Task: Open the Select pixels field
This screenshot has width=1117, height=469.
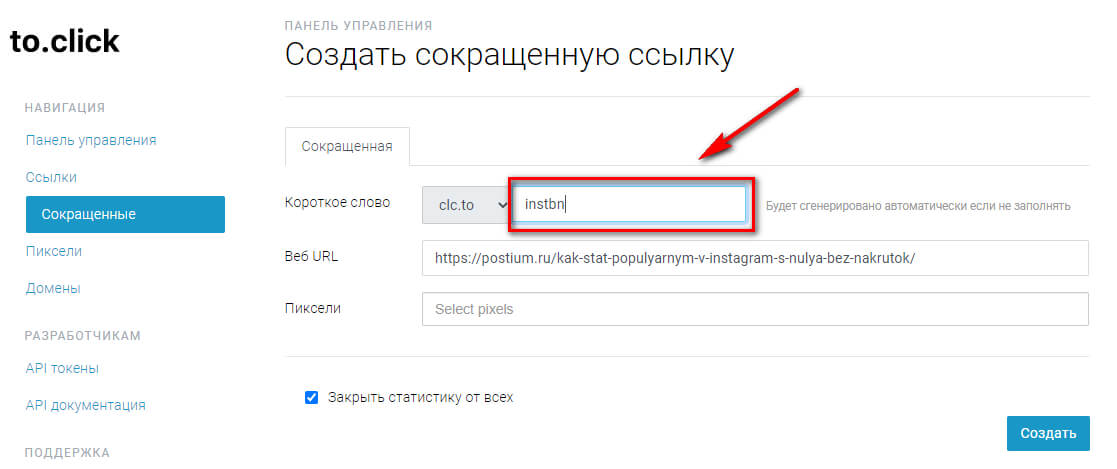Action: click(755, 309)
